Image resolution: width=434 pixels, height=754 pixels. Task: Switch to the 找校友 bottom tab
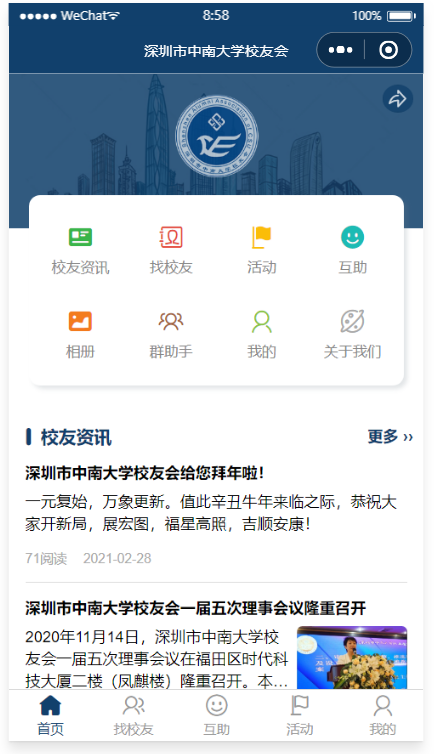pyautogui.click(x=133, y=716)
